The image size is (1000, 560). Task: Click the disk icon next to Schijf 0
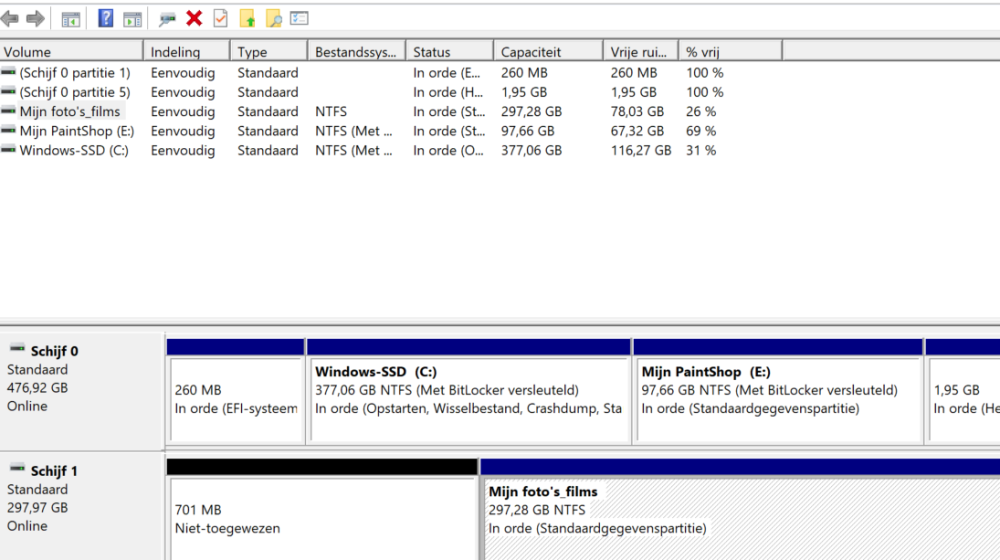(17, 349)
